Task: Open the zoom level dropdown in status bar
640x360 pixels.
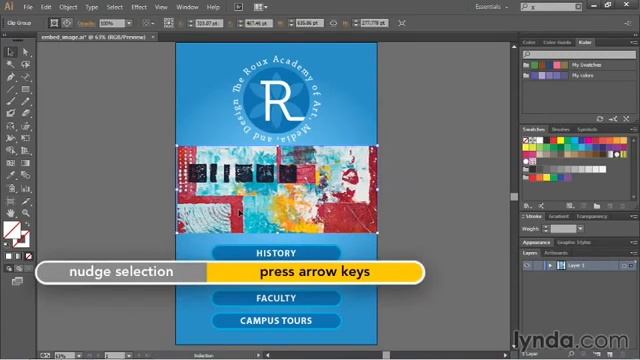Action: (79, 356)
